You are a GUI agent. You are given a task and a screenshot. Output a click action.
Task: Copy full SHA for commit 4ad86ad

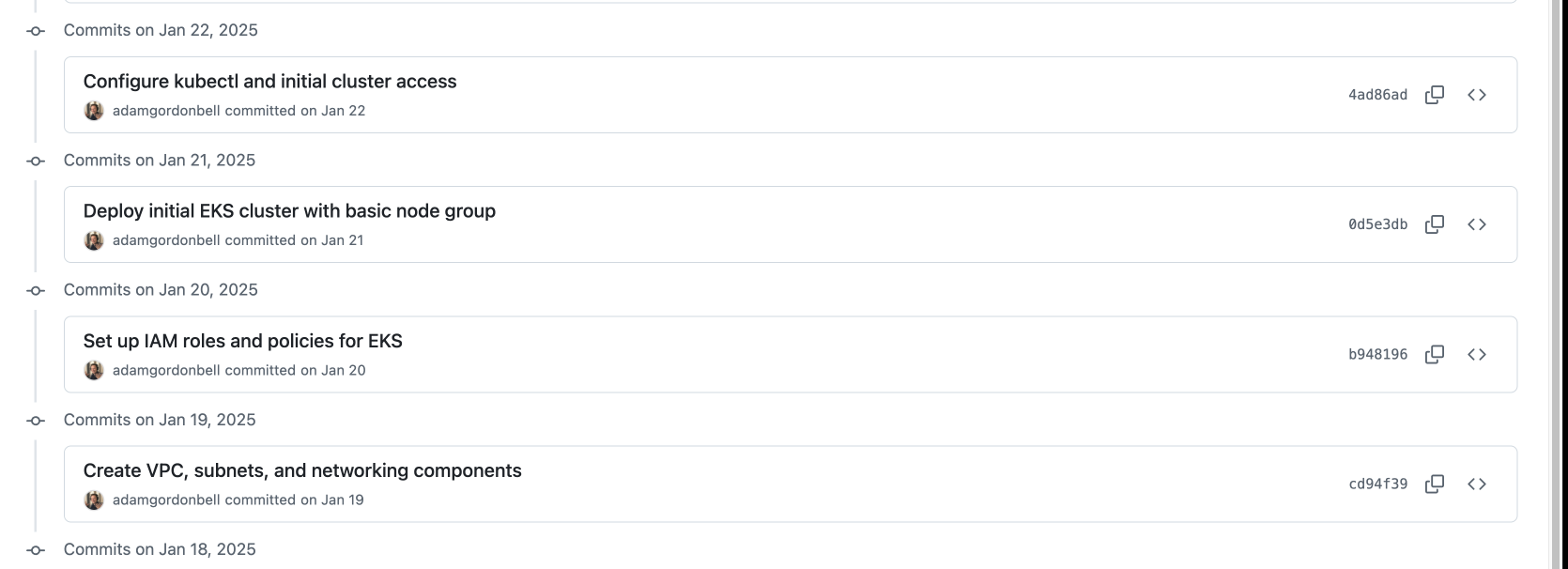tap(1435, 95)
